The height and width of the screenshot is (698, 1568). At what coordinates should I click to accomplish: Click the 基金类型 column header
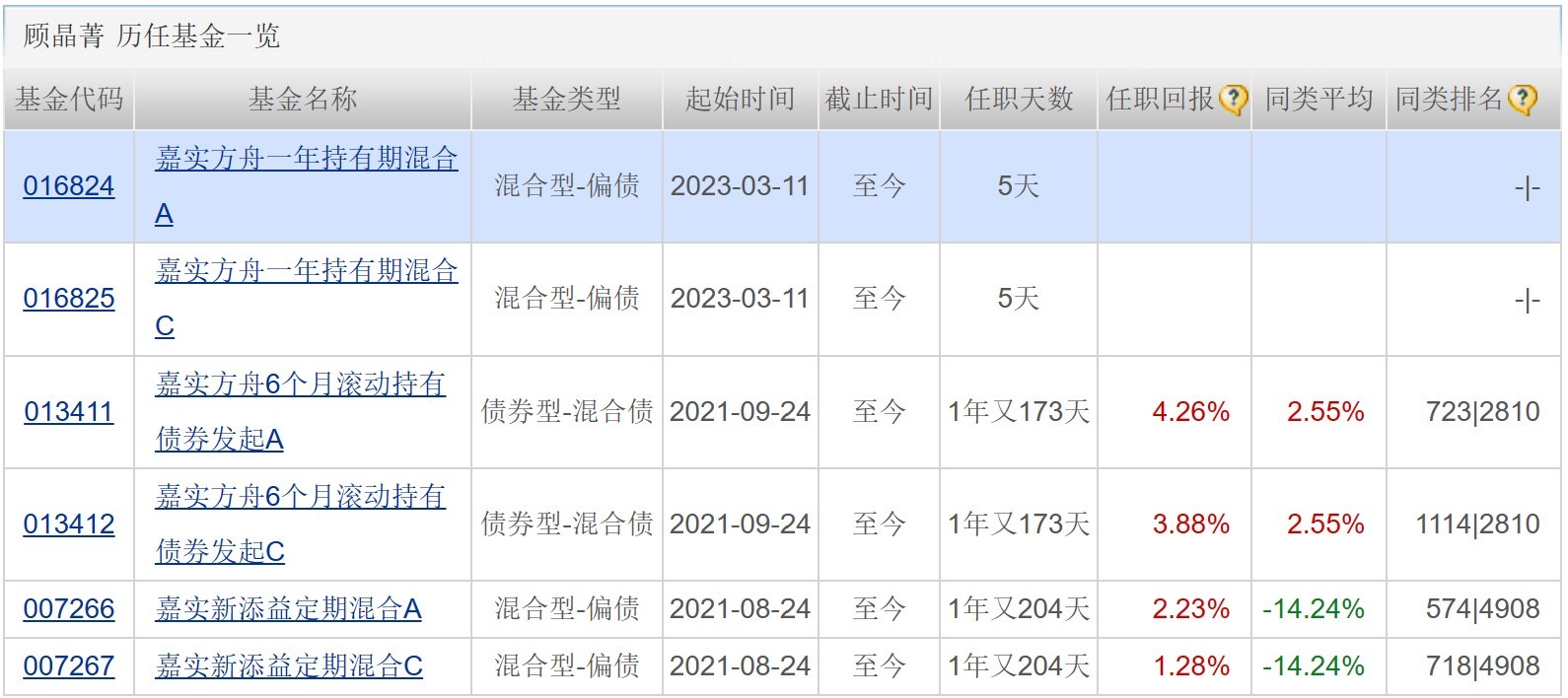[x=567, y=99]
